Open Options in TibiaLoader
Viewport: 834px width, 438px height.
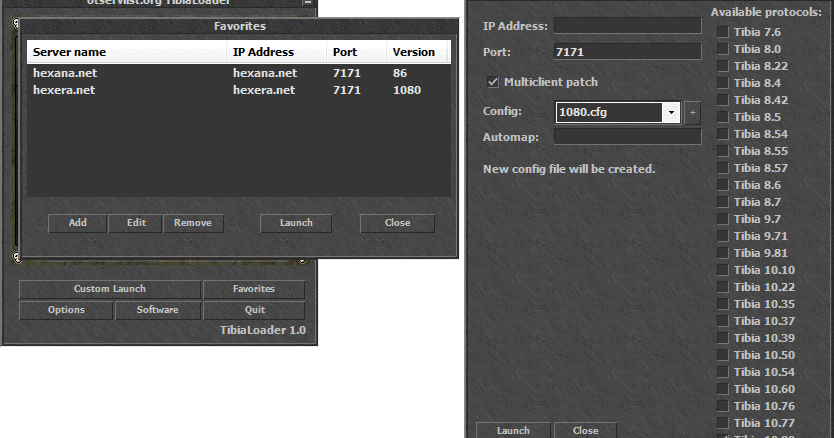(66, 310)
